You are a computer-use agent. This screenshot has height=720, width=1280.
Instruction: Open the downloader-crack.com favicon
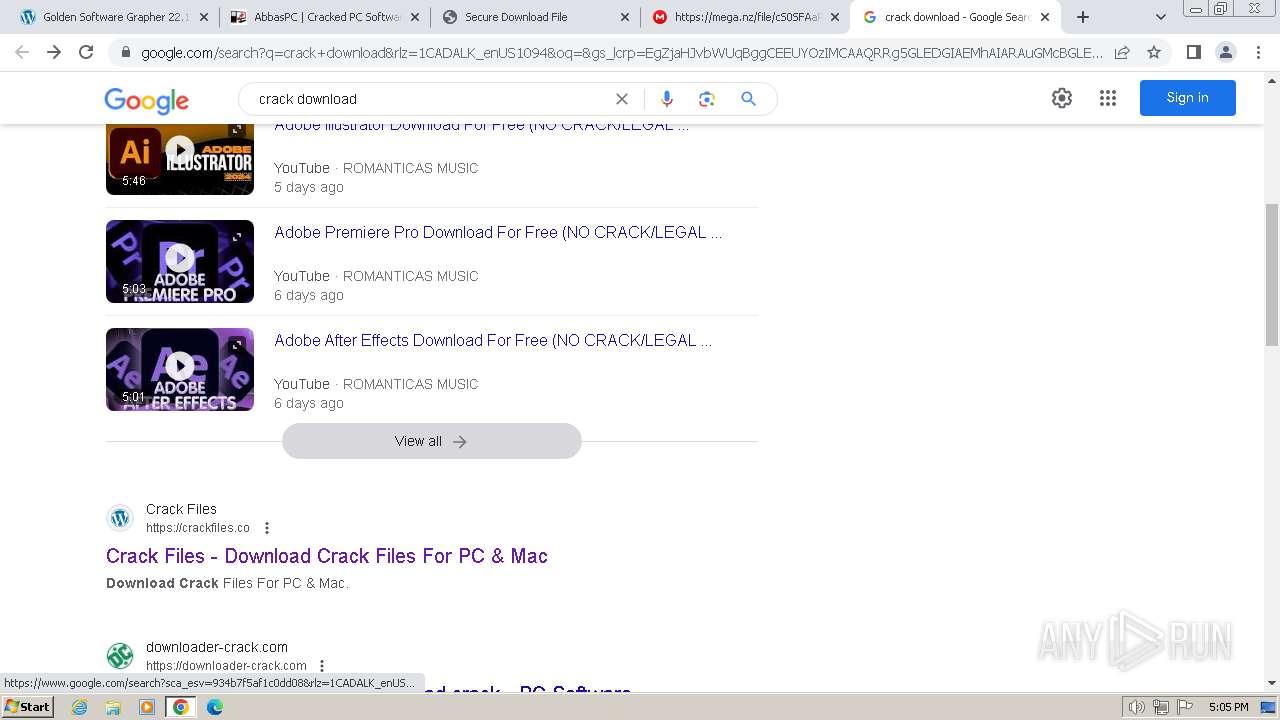(x=120, y=656)
